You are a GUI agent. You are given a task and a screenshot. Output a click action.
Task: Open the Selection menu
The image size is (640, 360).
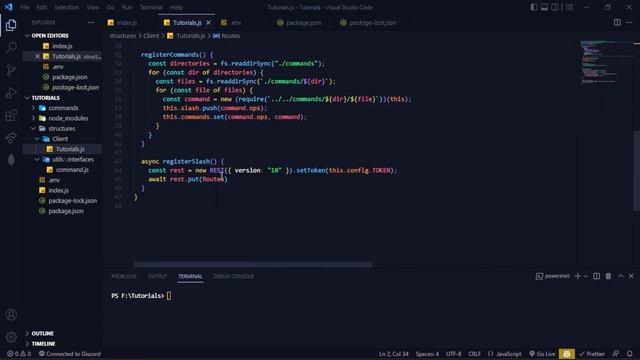pyautogui.click(x=66, y=7)
